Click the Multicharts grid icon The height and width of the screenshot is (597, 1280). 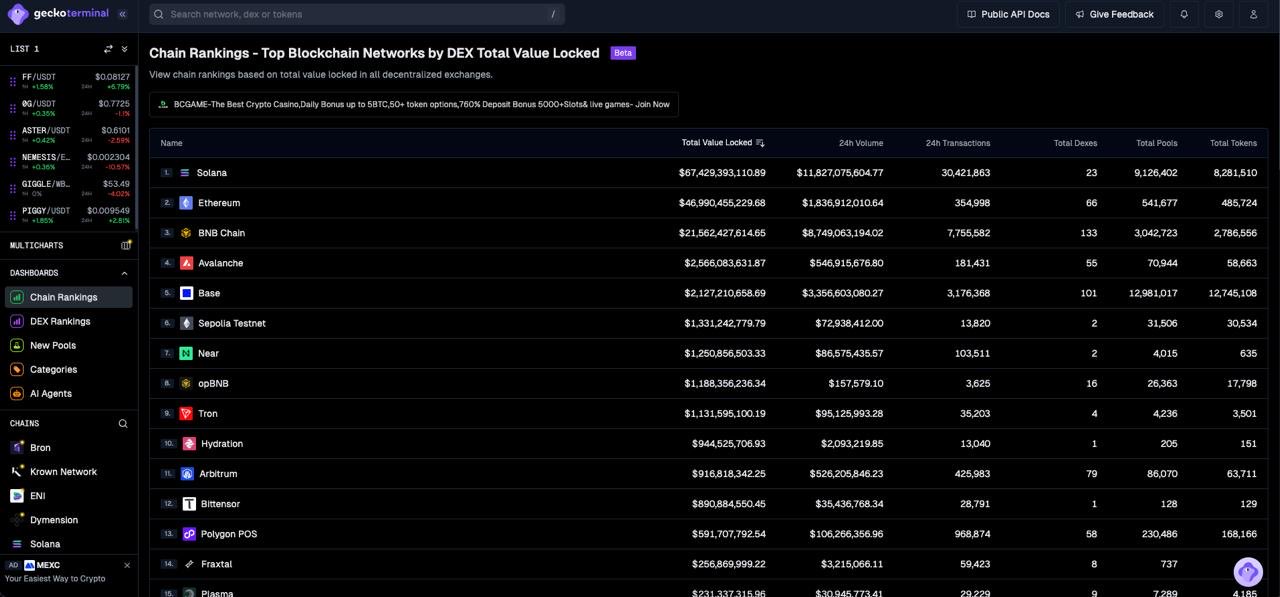(x=126, y=245)
